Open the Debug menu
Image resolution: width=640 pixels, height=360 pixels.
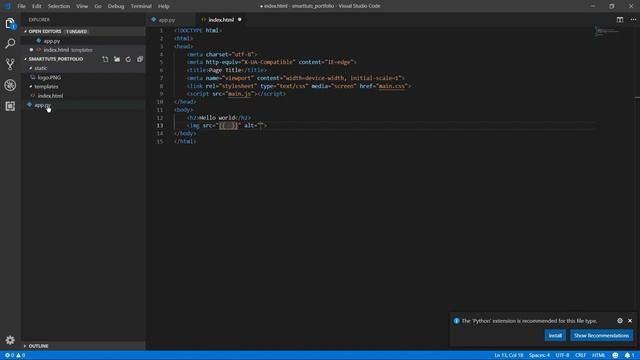tap(116, 6)
